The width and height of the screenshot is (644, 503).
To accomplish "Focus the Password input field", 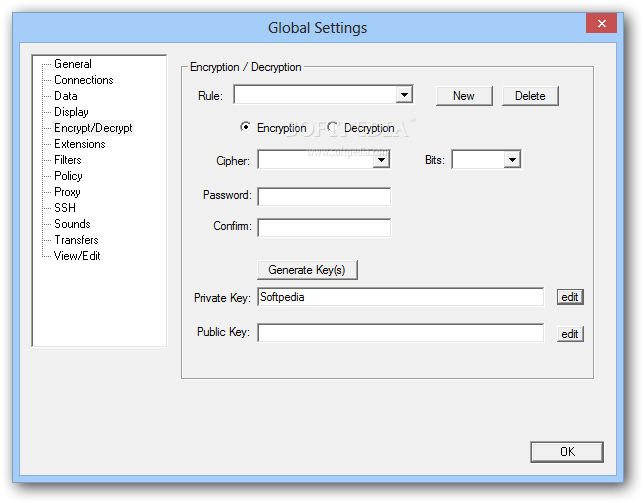I will (324, 197).
